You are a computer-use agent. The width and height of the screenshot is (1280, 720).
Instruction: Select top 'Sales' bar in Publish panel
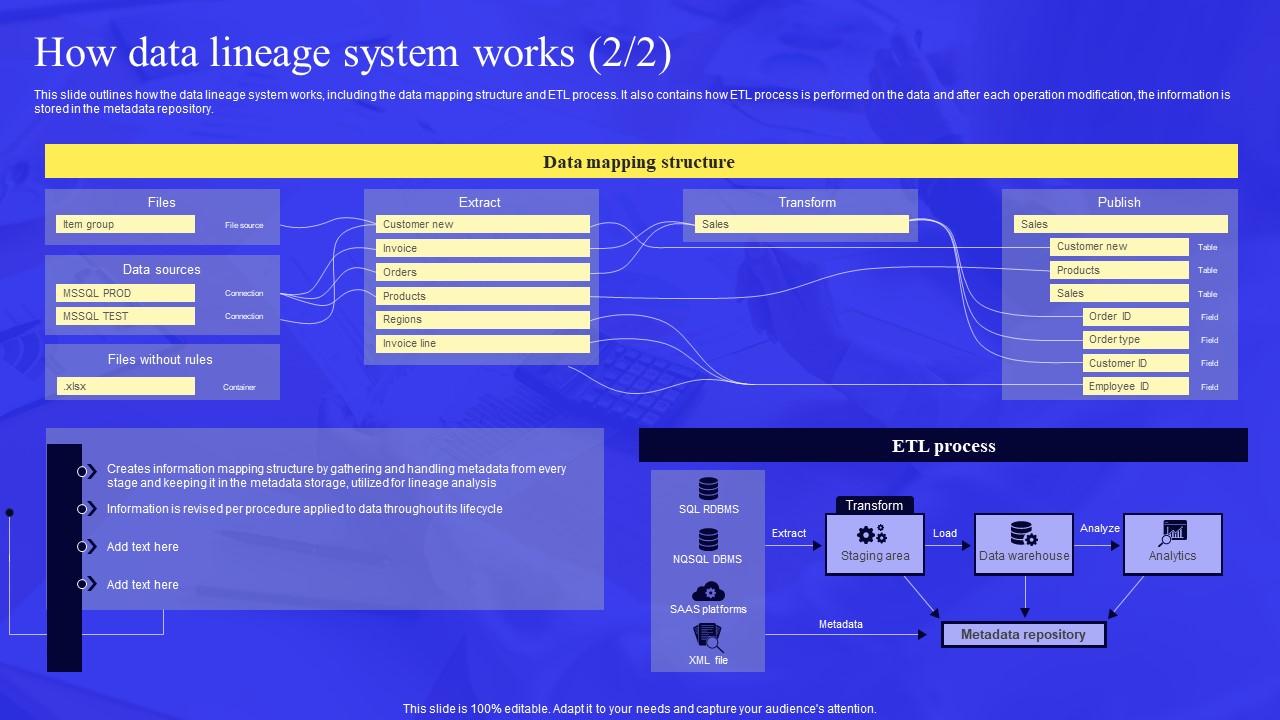1121,224
